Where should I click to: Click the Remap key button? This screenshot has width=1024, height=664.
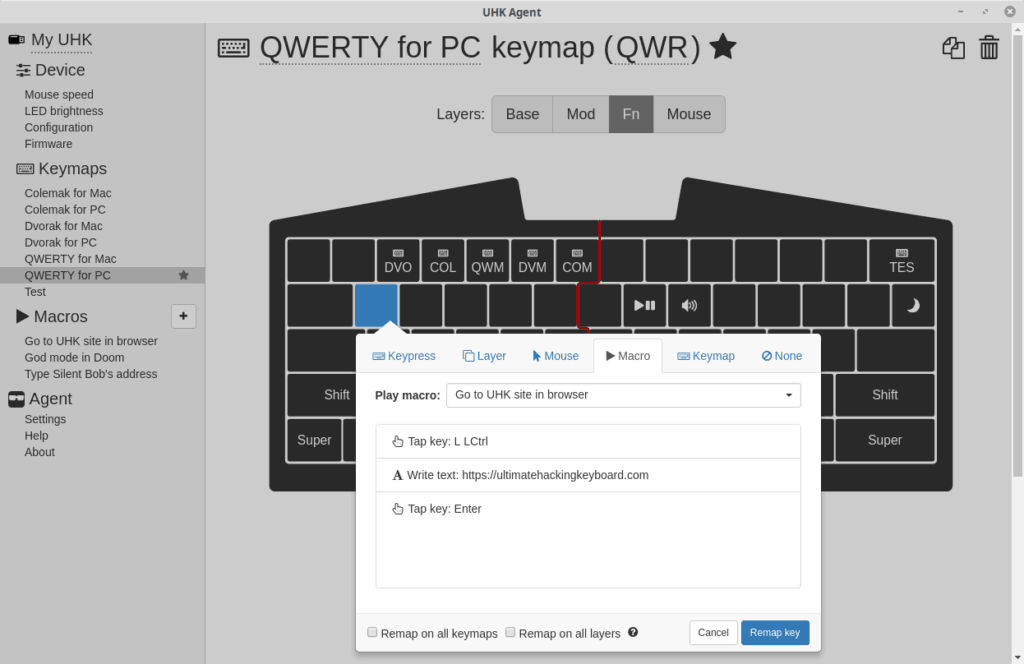(x=774, y=633)
